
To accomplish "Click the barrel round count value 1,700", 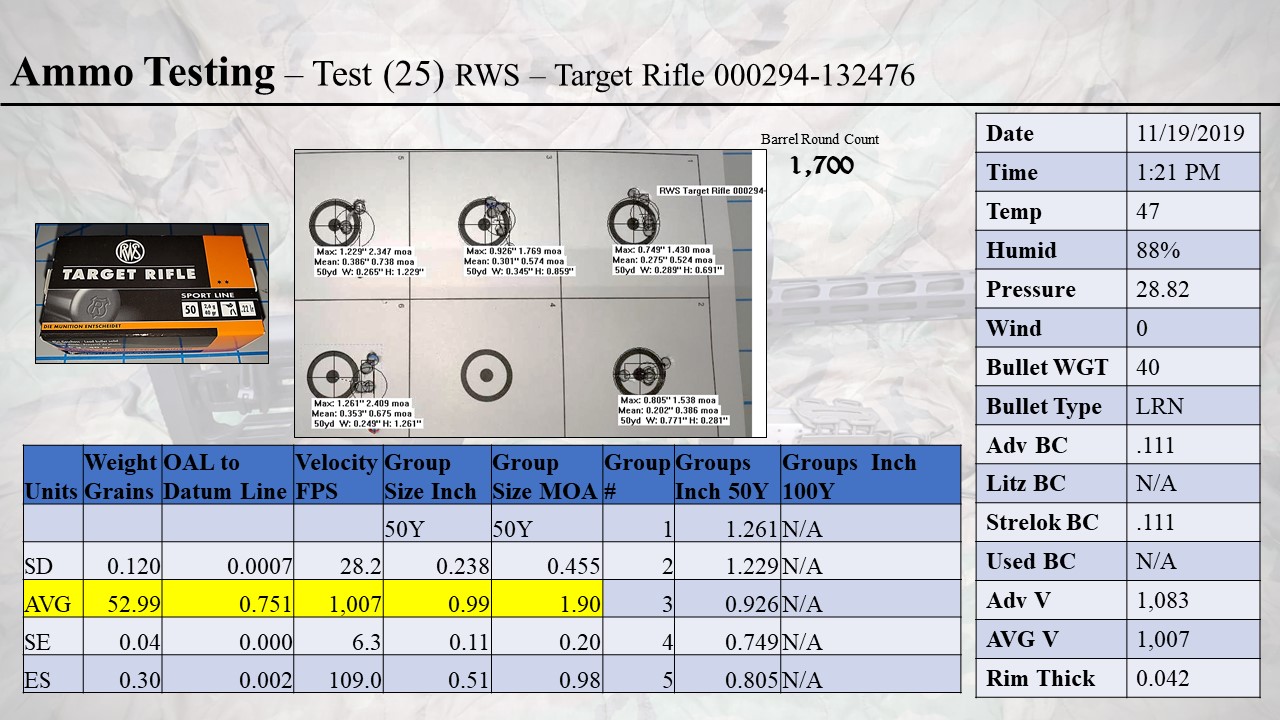I will point(821,166).
